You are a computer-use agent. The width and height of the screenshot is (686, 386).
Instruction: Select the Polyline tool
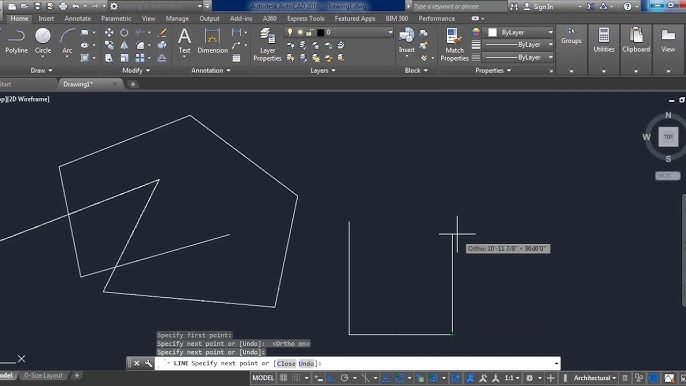pyautogui.click(x=16, y=41)
